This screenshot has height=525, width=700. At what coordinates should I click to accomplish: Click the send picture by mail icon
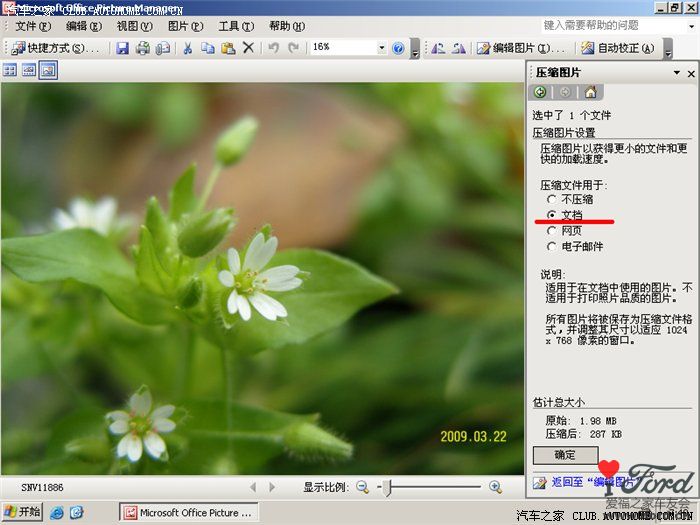point(163,48)
